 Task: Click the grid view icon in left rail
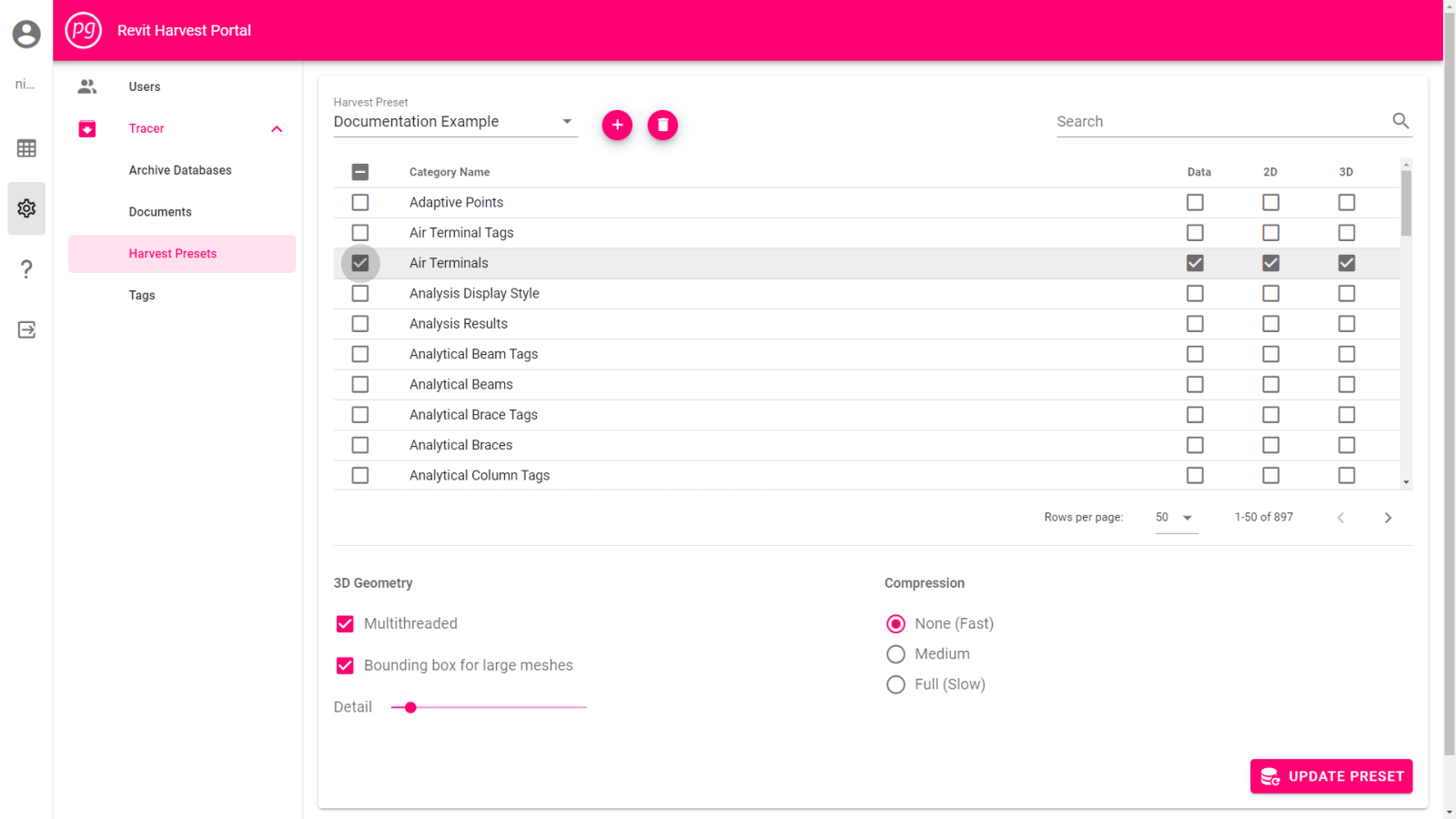coord(26,147)
